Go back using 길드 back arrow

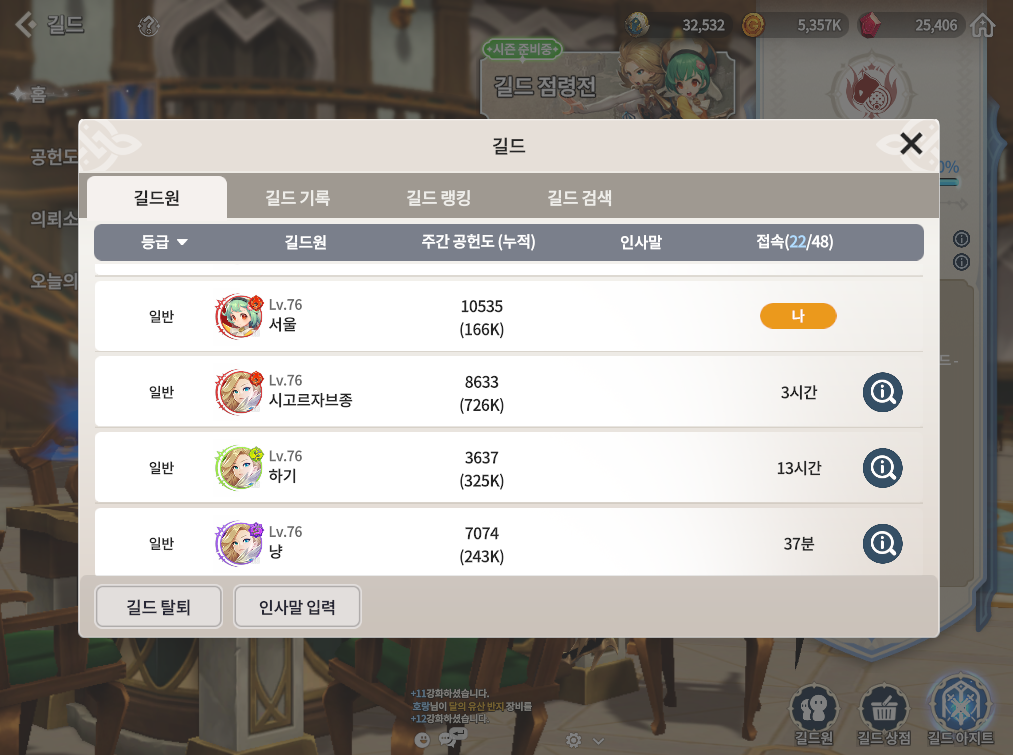50,25
